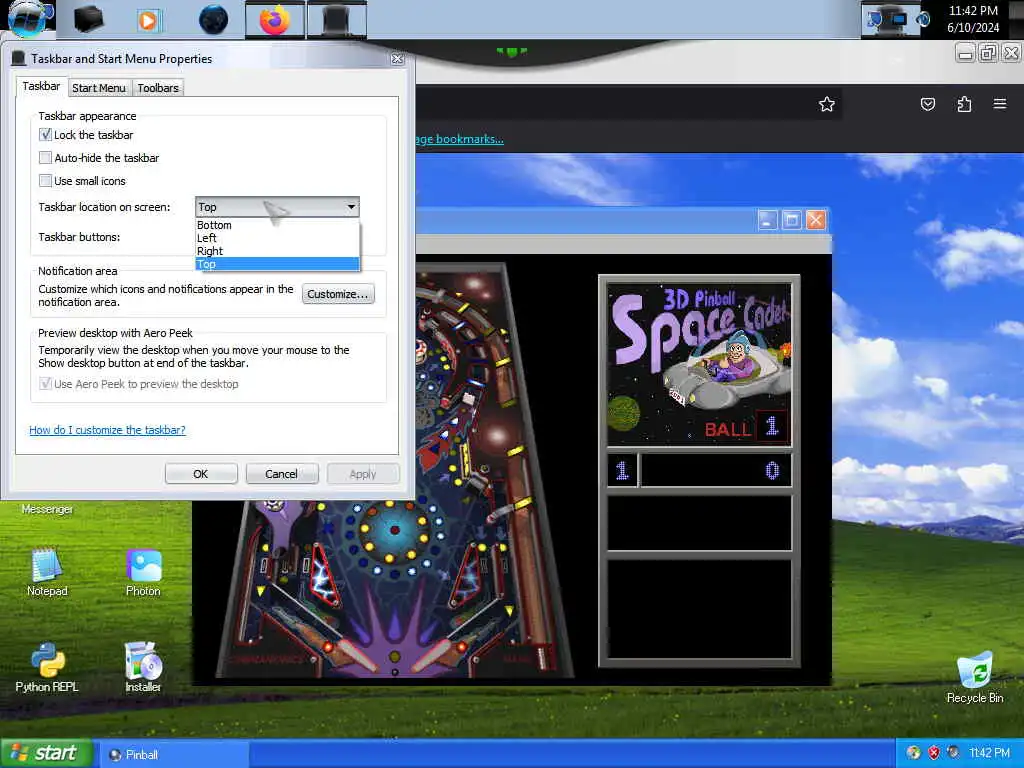Choose Bottom in location list
Screen dimensions: 1024x768
coord(277,225)
